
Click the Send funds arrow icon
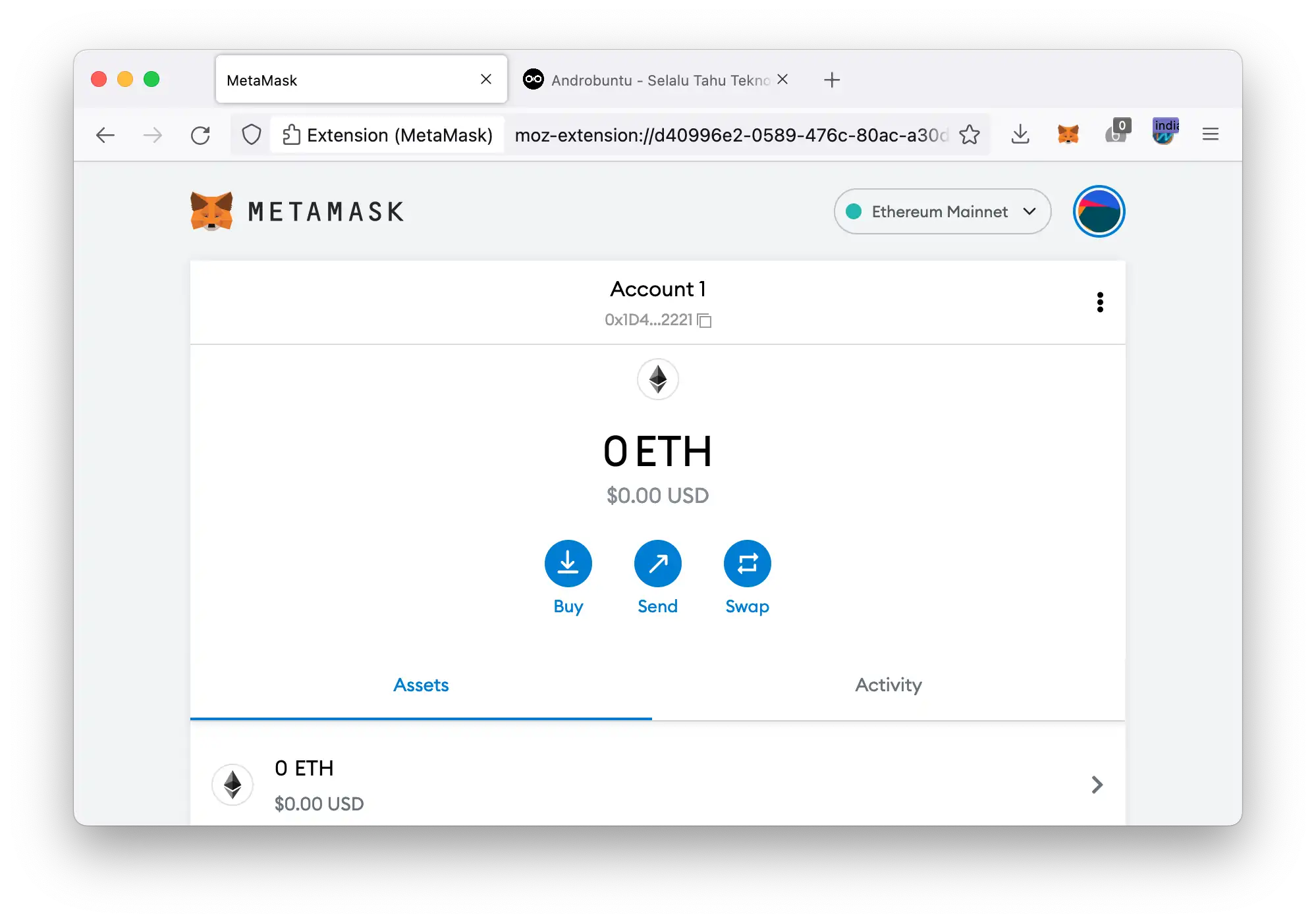(x=657, y=564)
